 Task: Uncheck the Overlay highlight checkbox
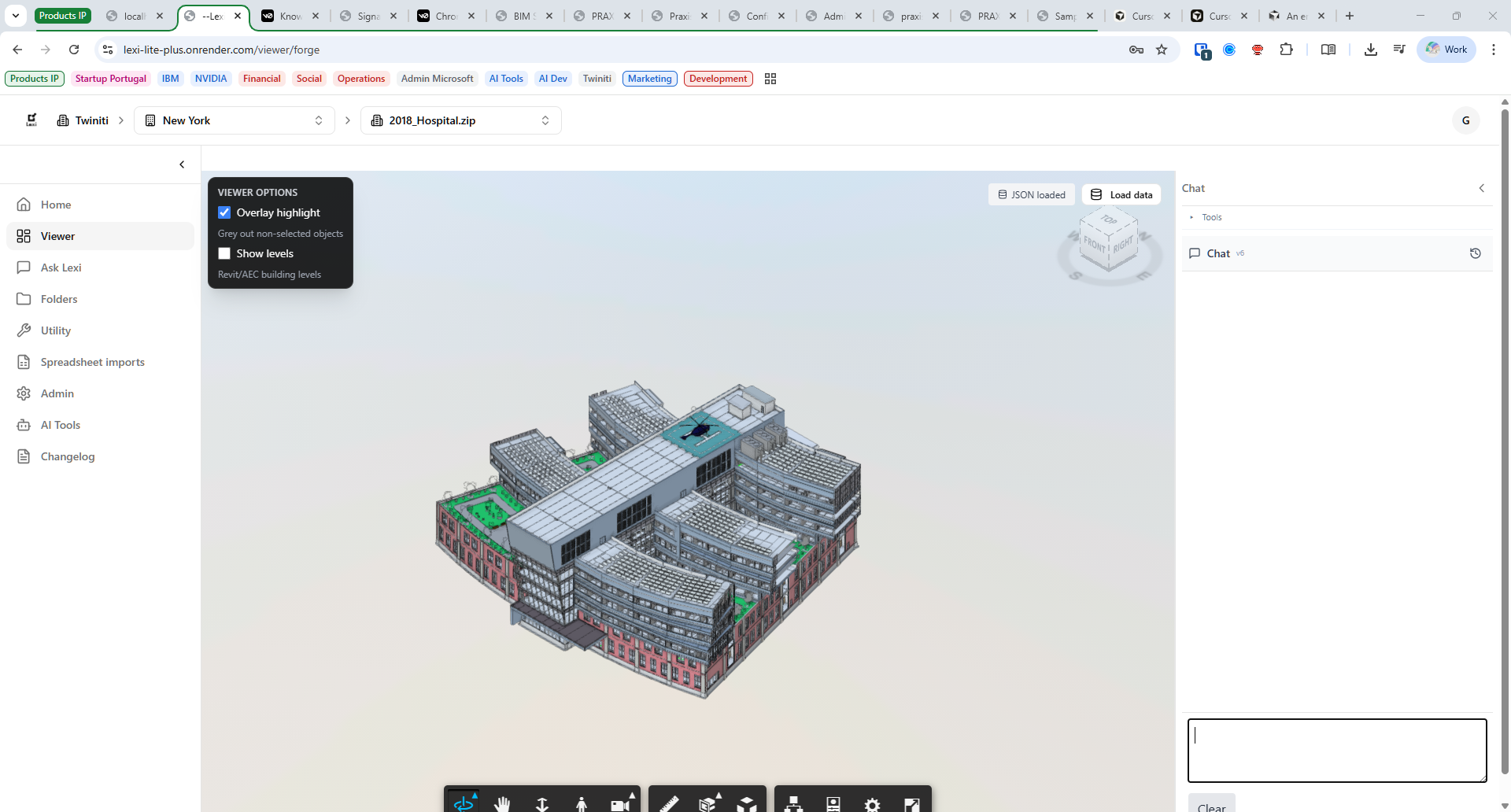(224, 212)
